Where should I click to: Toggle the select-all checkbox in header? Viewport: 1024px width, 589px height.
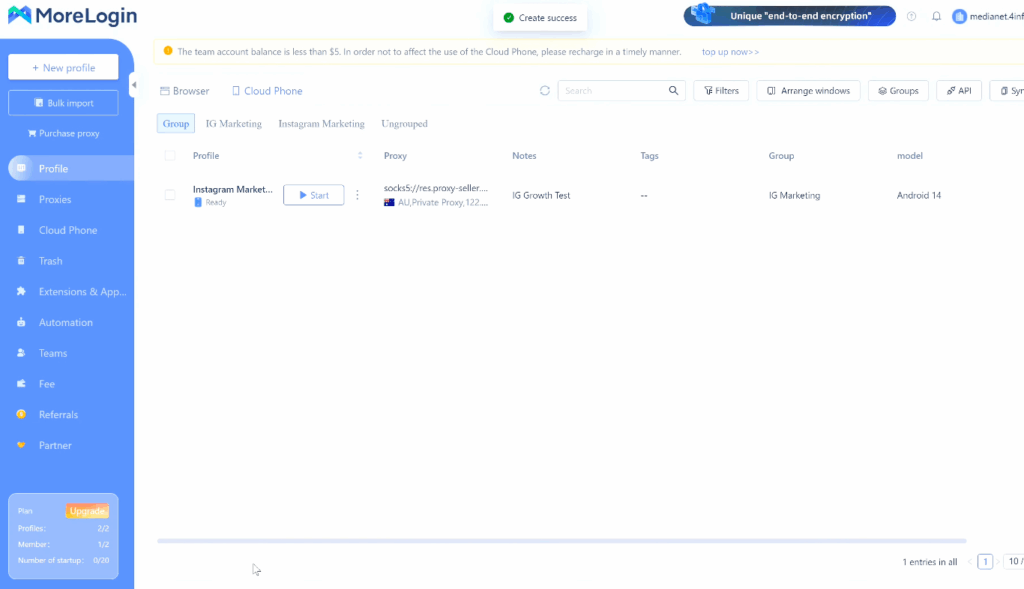point(170,156)
